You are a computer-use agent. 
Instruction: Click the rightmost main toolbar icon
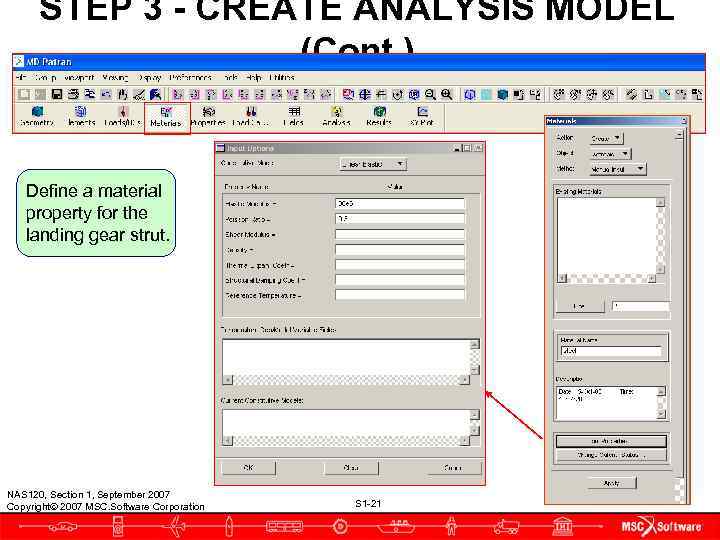697,95
